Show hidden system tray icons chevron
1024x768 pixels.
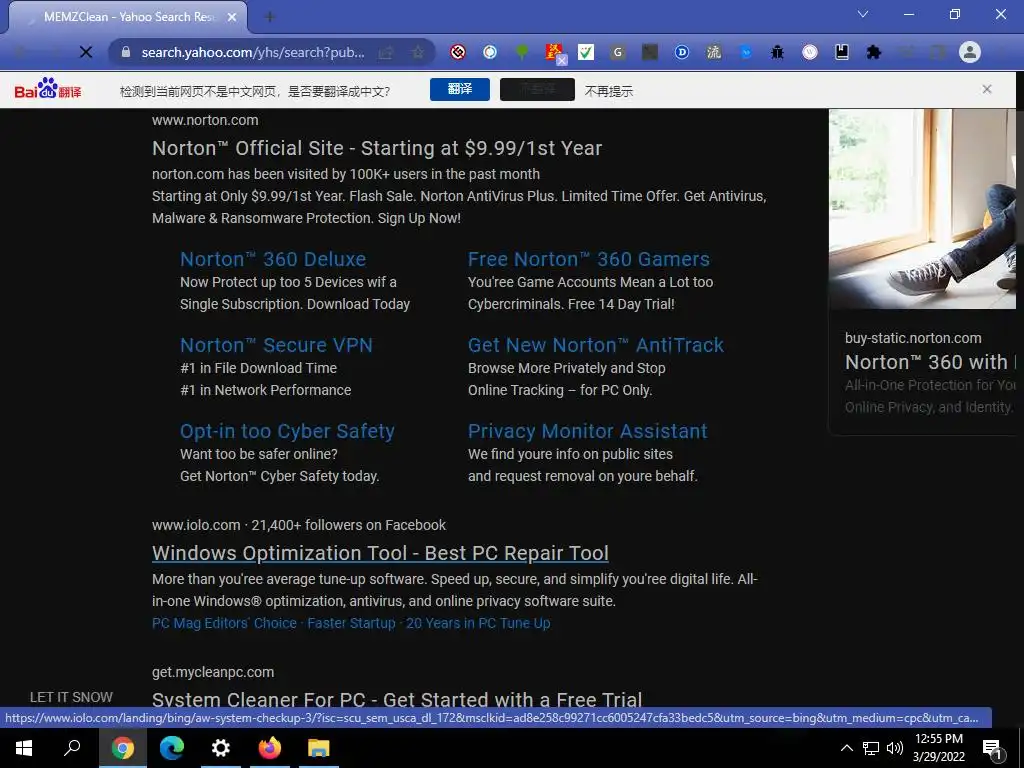(846, 748)
